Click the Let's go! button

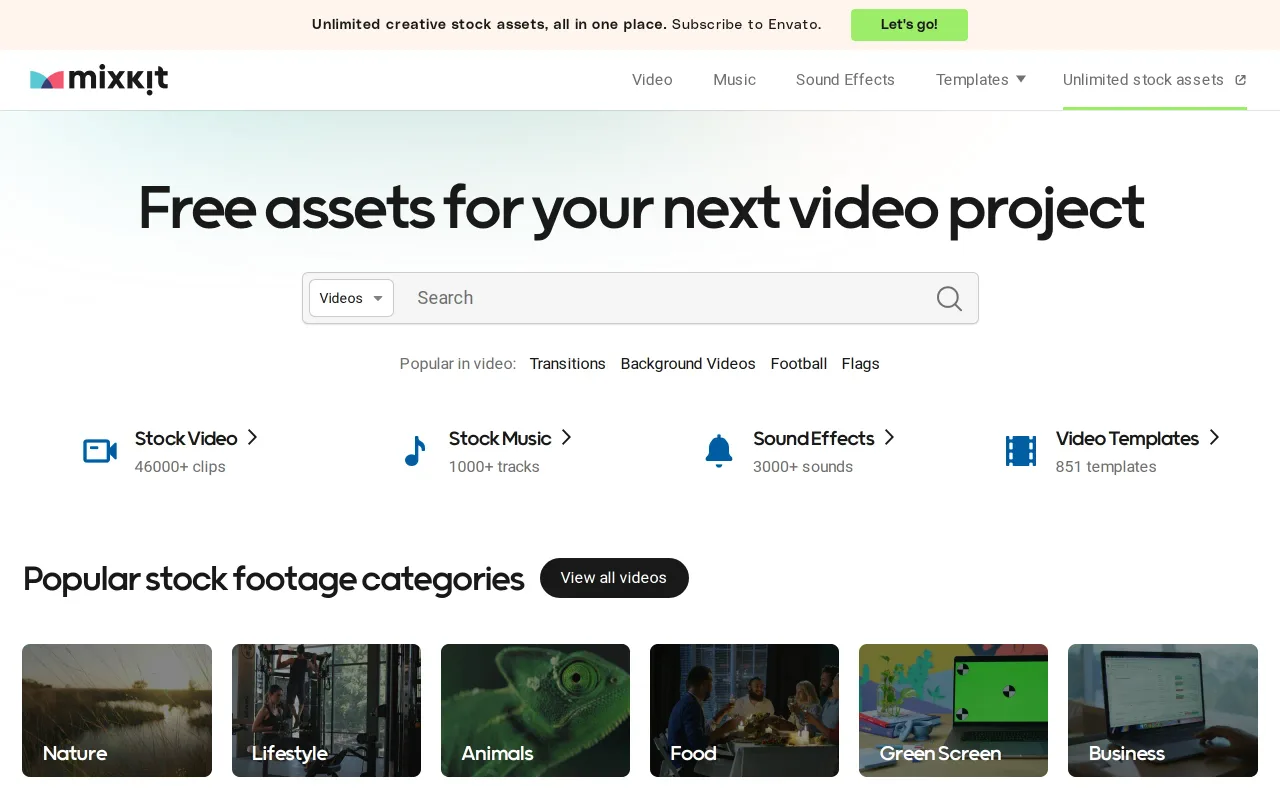point(909,25)
